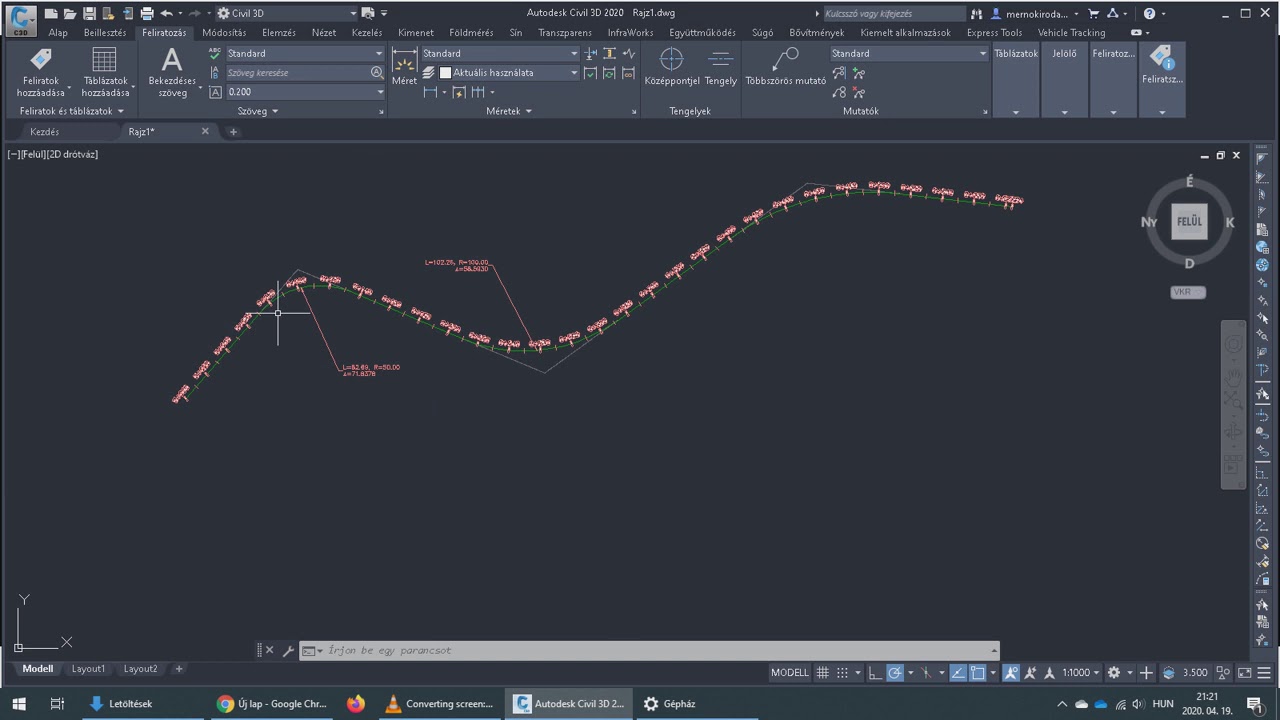Screen dimensions: 1280x720
Task: Expand the Méretek panel title arrow
Action: (528, 111)
